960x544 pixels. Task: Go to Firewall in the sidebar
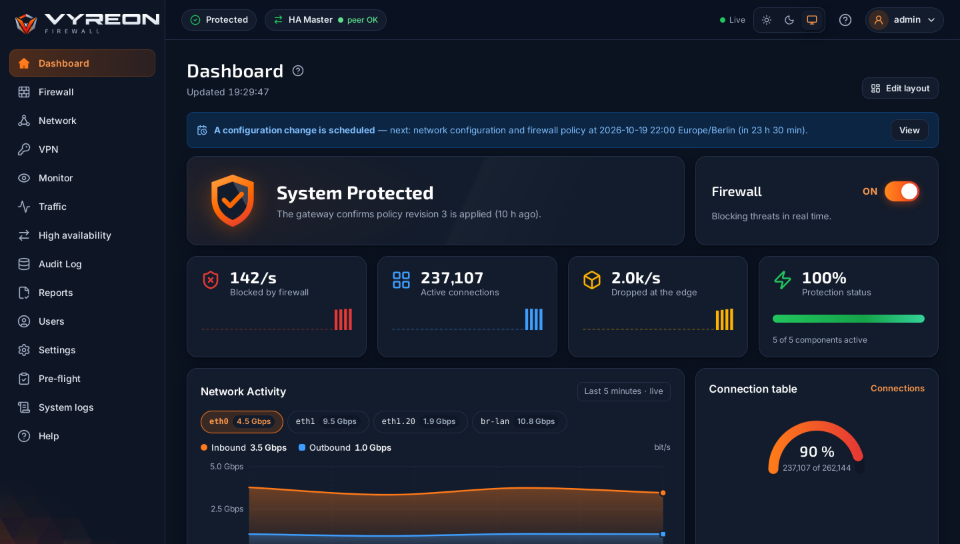pyautogui.click(x=82, y=92)
